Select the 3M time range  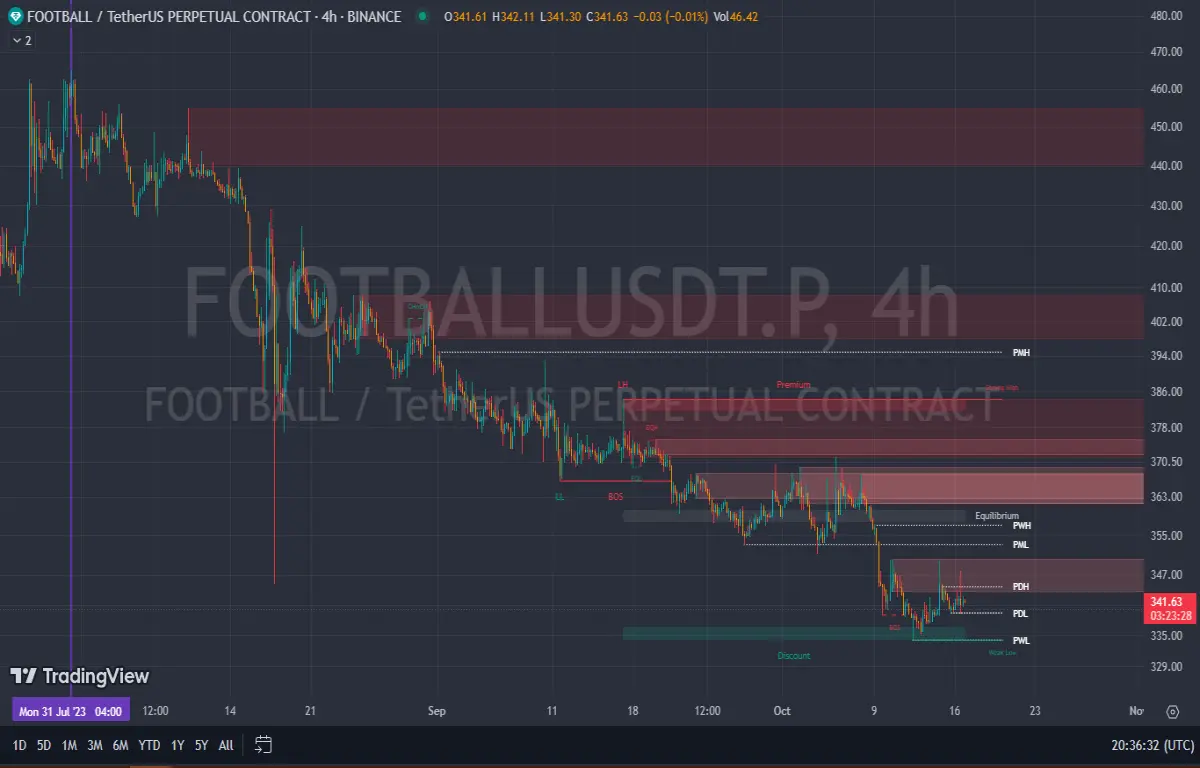pyautogui.click(x=95, y=745)
